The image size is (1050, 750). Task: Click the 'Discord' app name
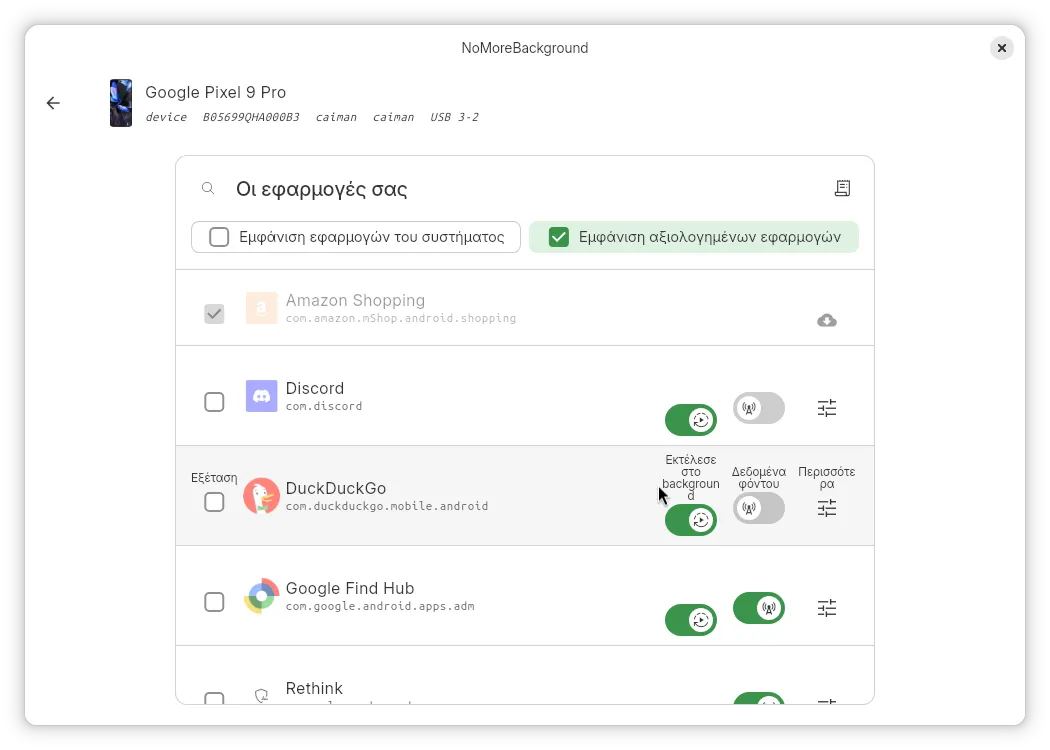click(x=315, y=388)
